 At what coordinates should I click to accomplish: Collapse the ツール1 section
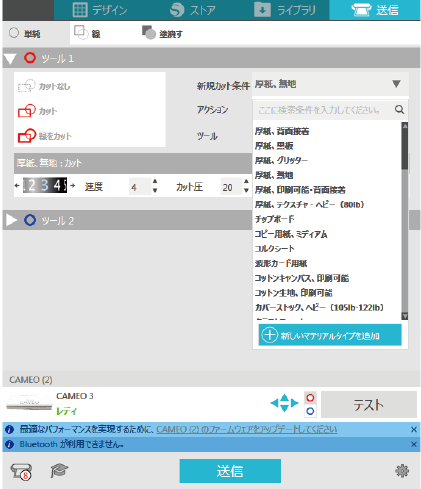click(10, 59)
